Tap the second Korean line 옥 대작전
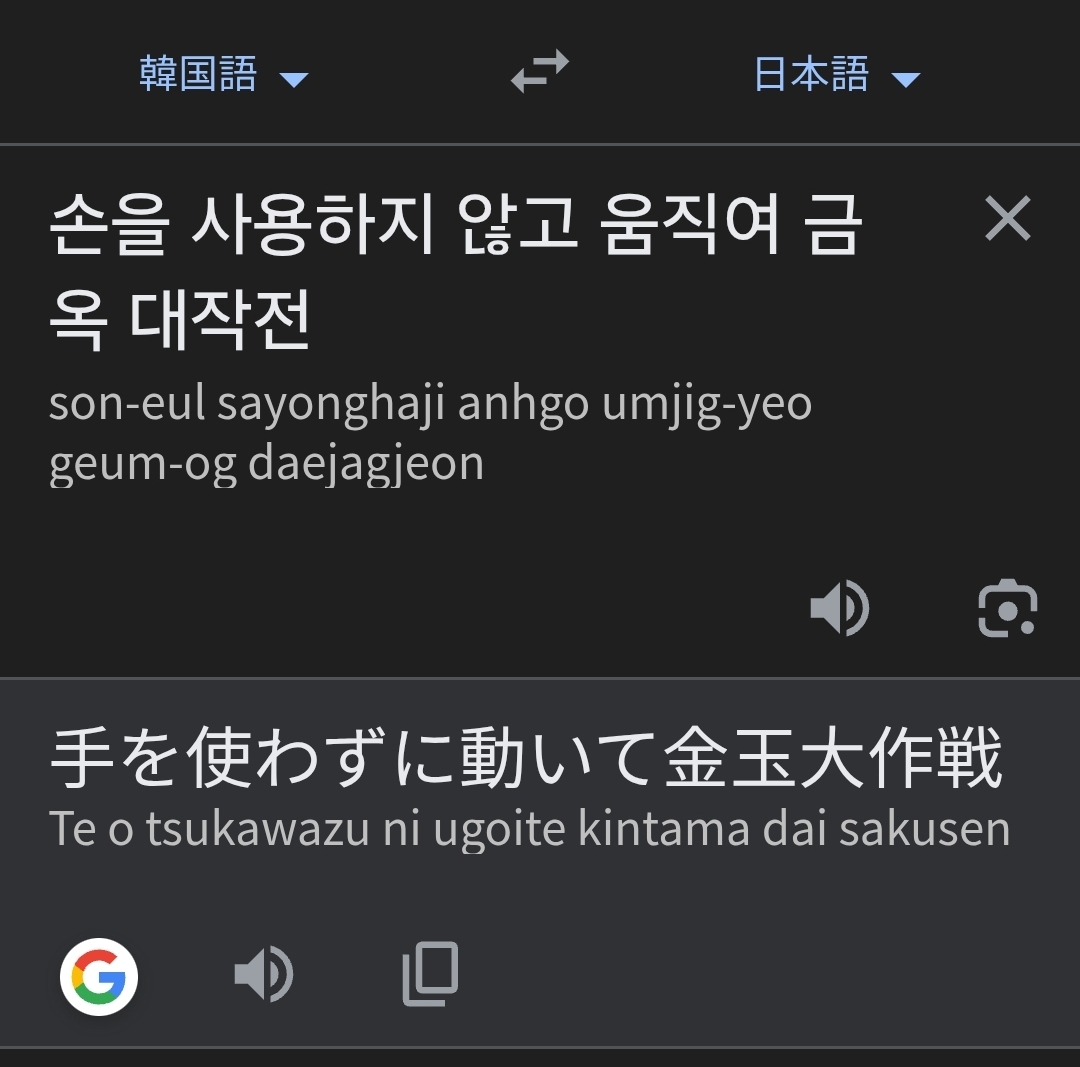This screenshot has height=1067, width=1080. 180,320
